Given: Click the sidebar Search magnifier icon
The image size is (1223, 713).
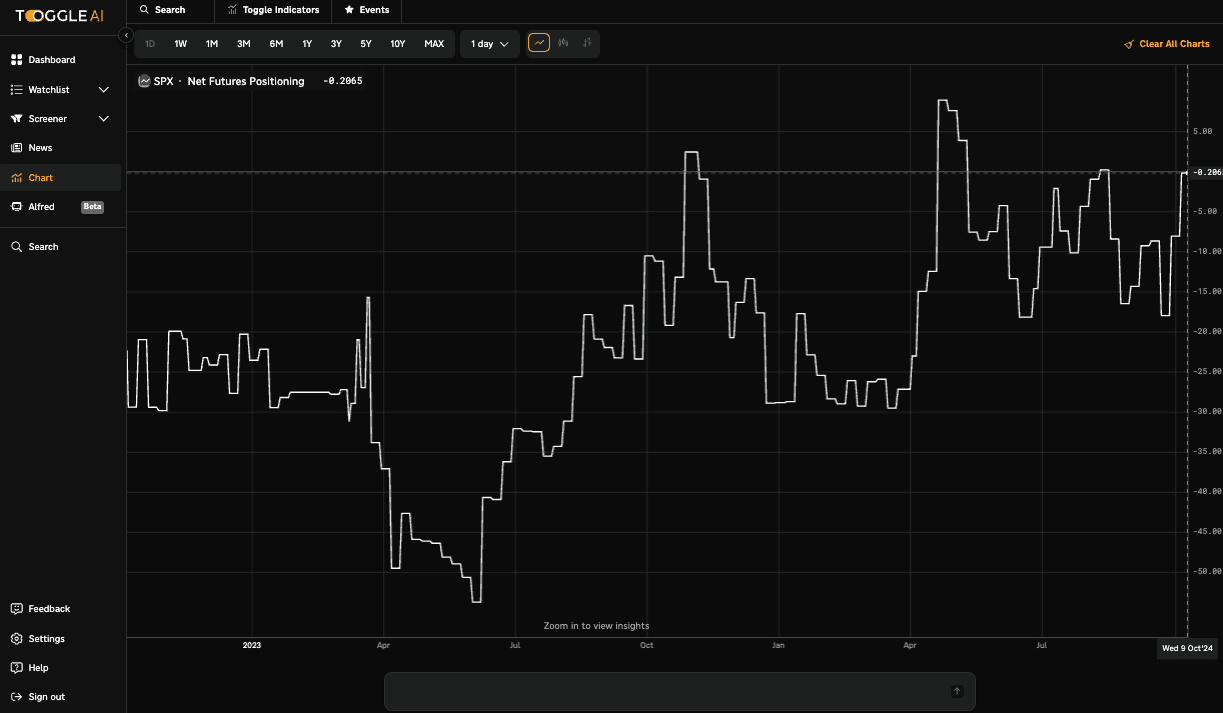Looking at the screenshot, I should (x=16, y=247).
